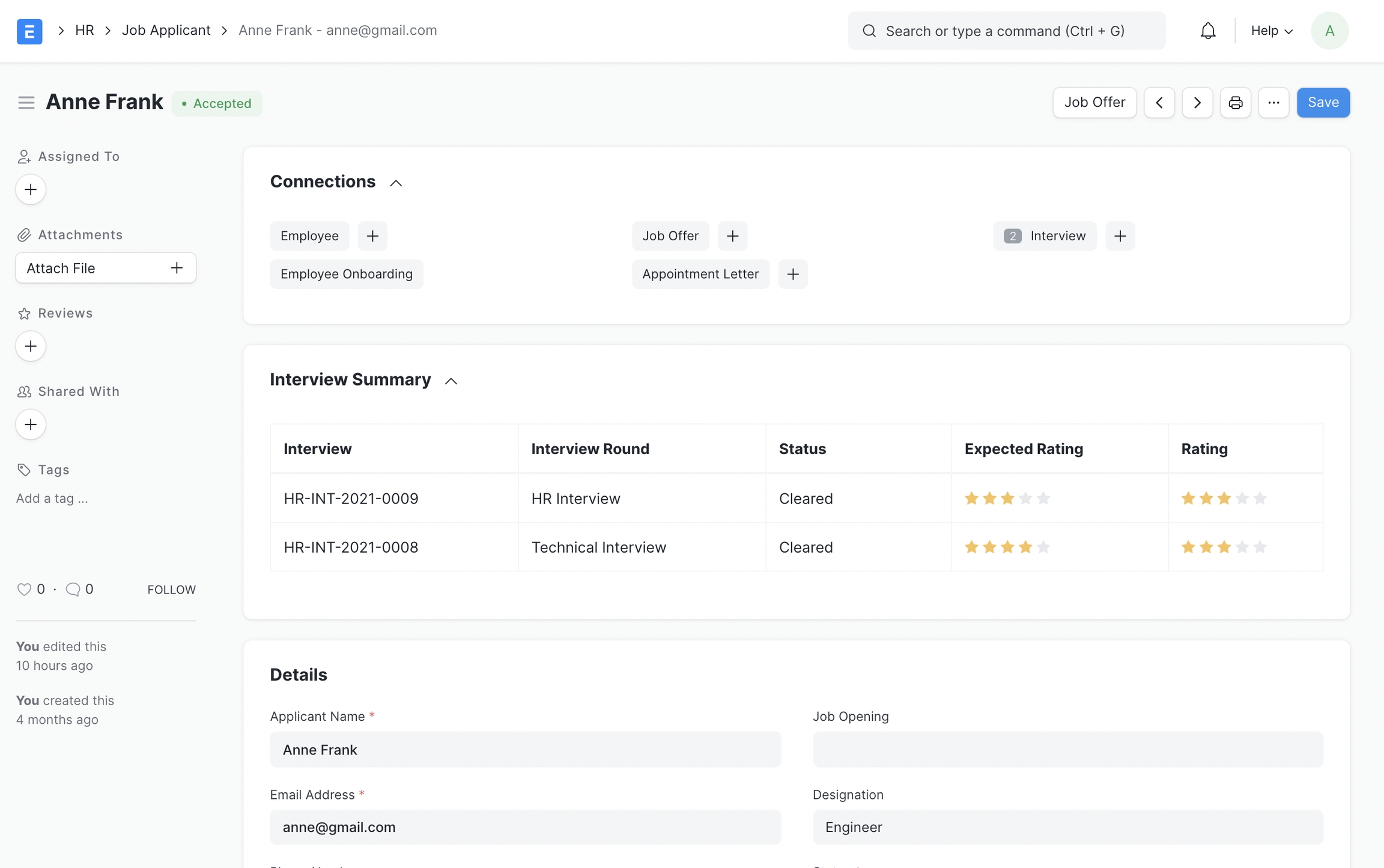Add a review with plus button

pos(31,347)
